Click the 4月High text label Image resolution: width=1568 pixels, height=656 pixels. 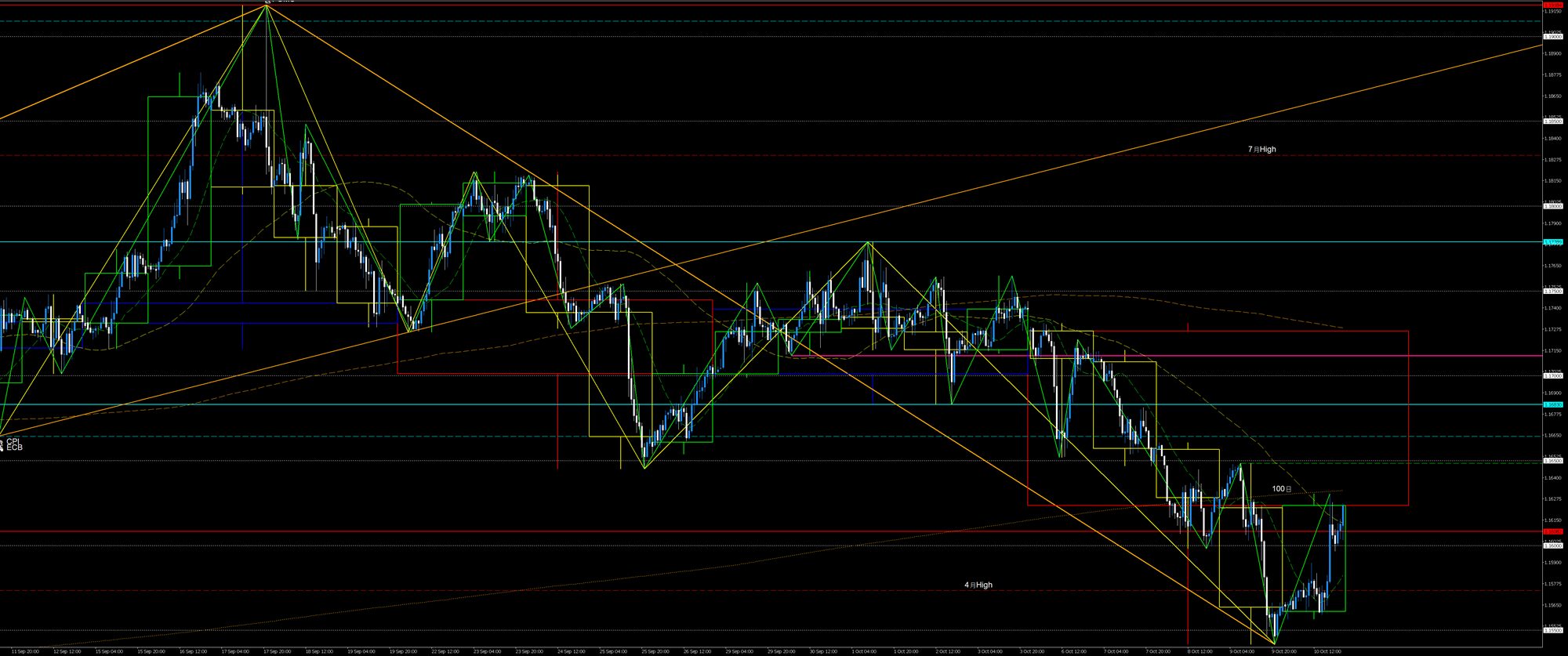tap(978, 585)
